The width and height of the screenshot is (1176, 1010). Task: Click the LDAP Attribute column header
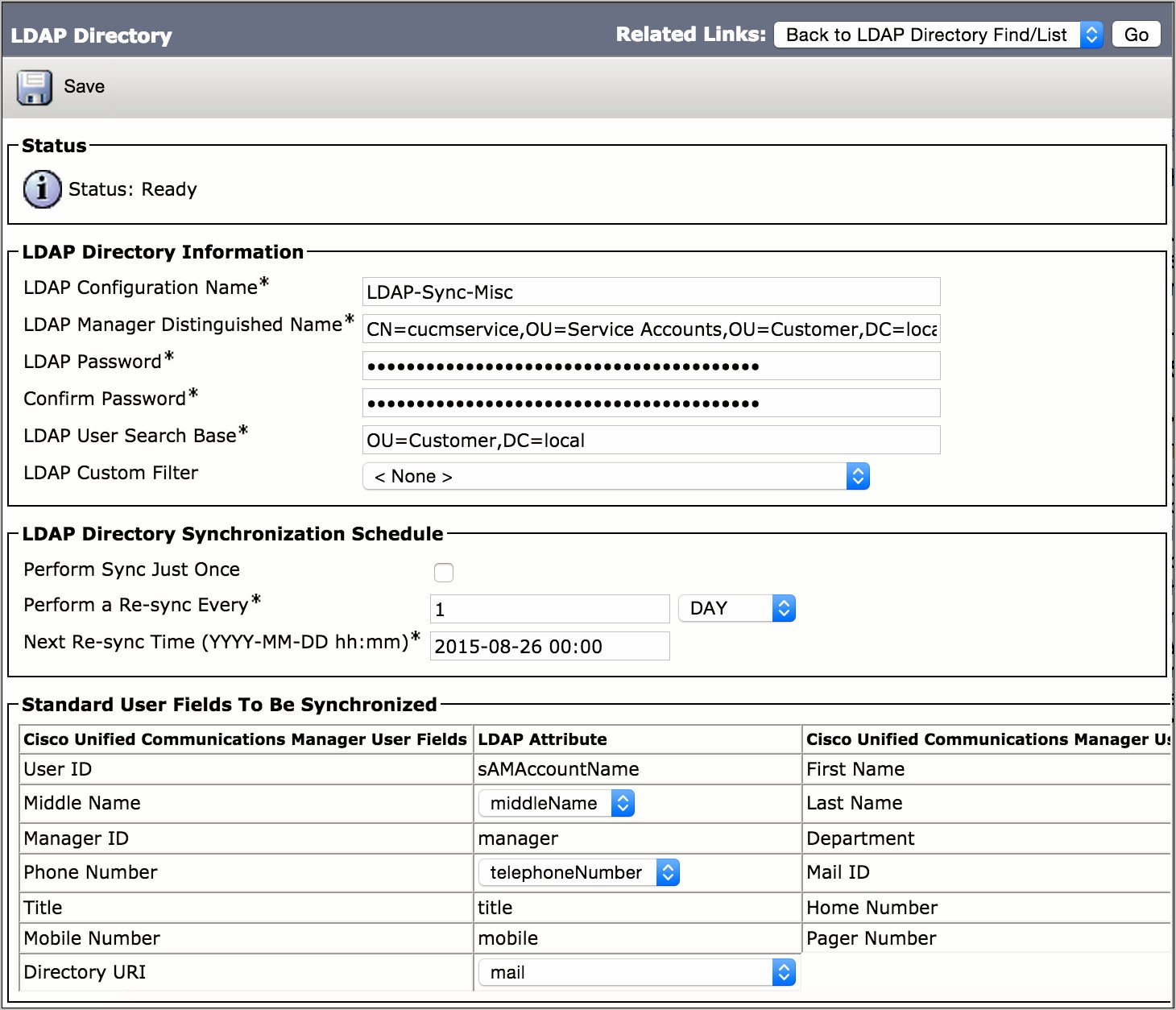[x=543, y=739]
